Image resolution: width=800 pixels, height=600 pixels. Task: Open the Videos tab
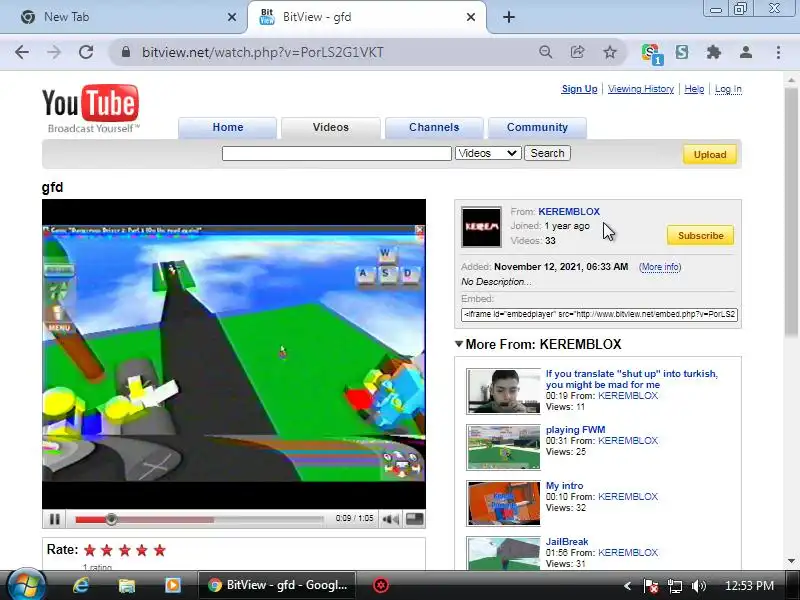pyautogui.click(x=331, y=128)
